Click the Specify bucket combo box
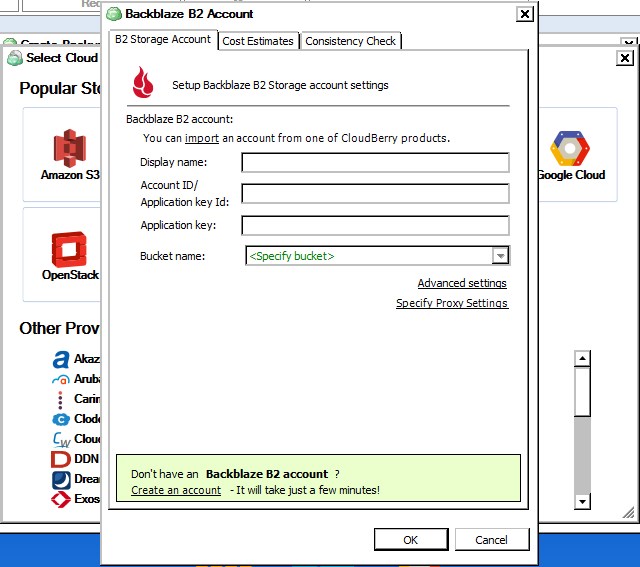 point(377,256)
